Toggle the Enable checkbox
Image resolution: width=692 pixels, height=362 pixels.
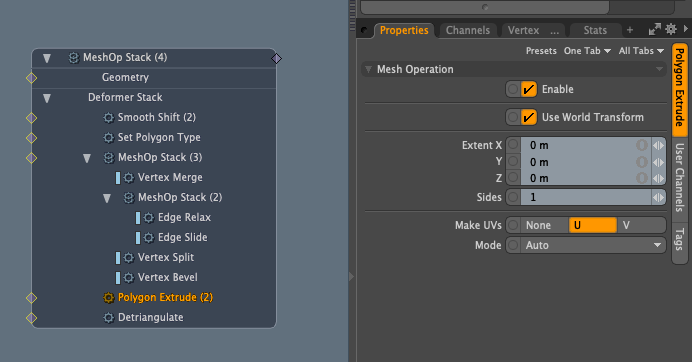point(528,89)
